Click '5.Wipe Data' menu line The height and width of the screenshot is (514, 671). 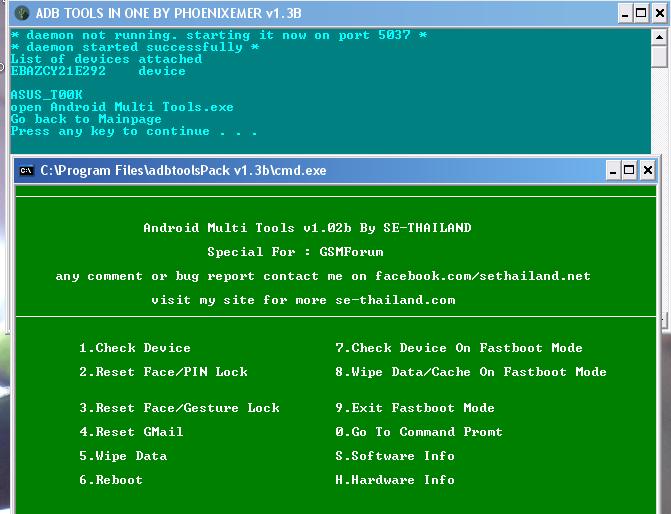click(123, 455)
